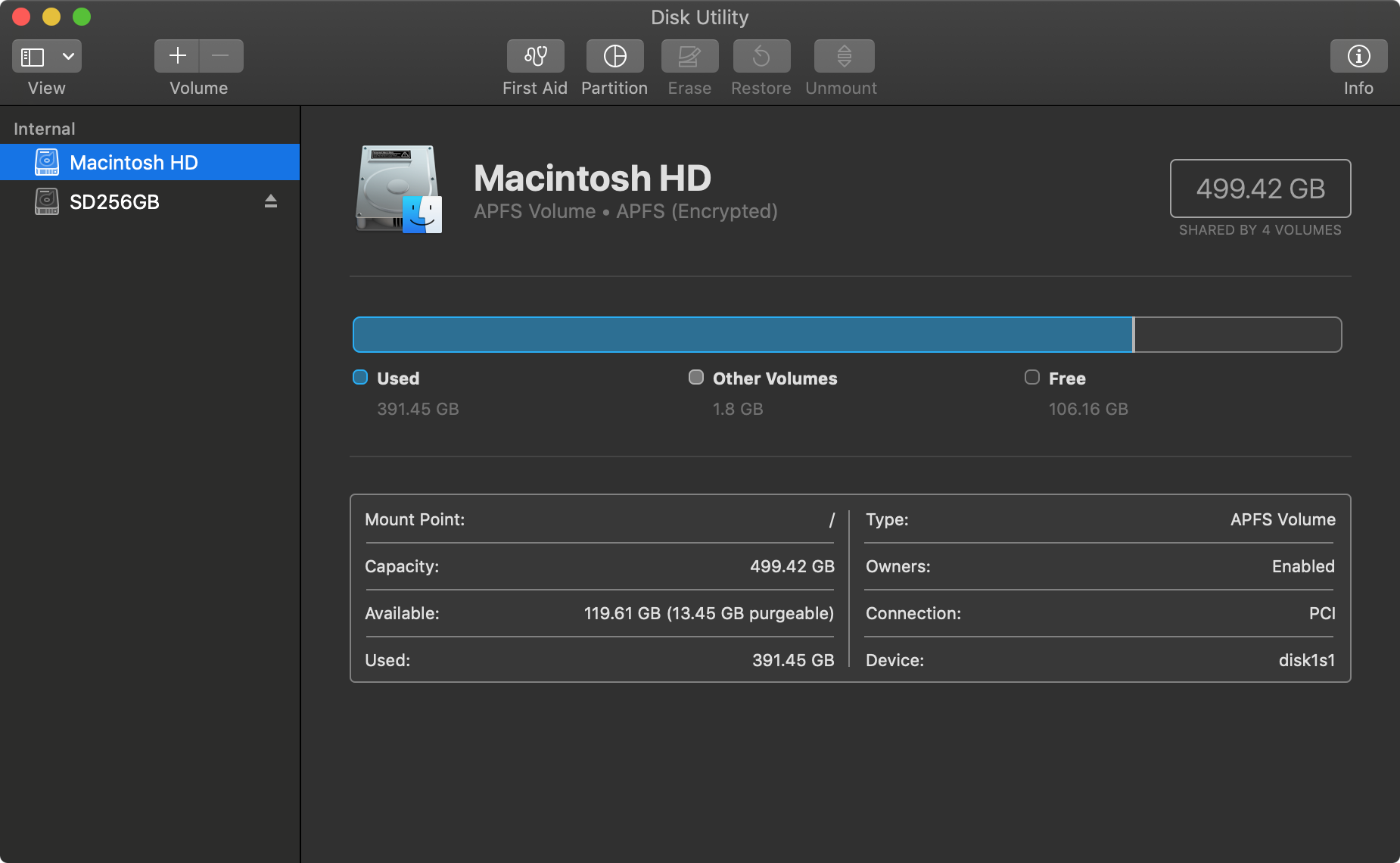1400x863 pixels.
Task: Close the Disk Utility window
Action: 21,17
